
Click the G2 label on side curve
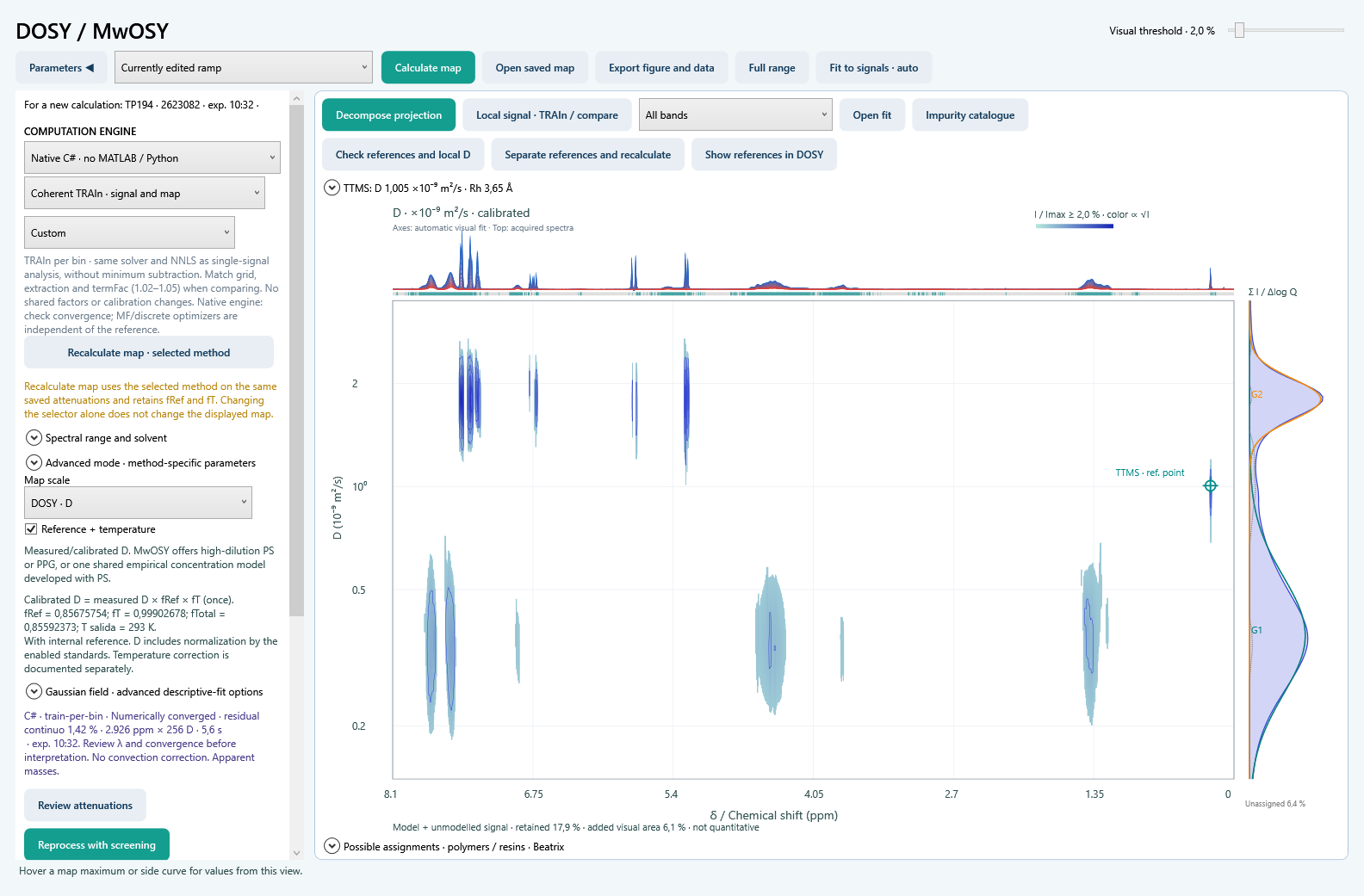(1256, 394)
